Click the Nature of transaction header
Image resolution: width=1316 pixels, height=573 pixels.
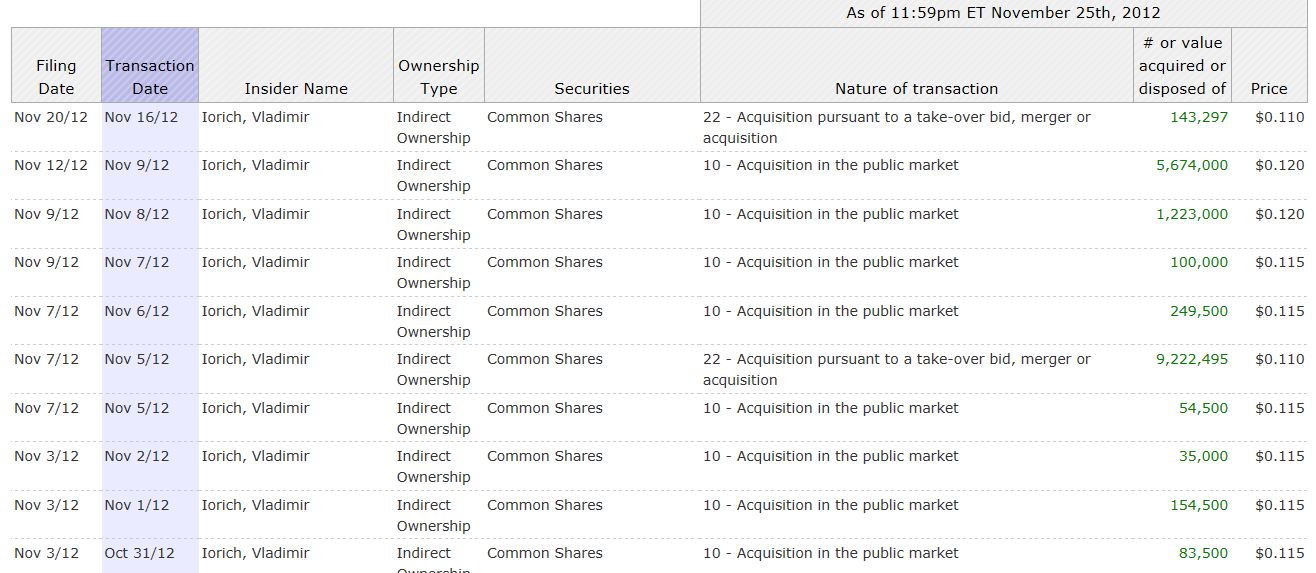pyautogui.click(x=916, y=88)
